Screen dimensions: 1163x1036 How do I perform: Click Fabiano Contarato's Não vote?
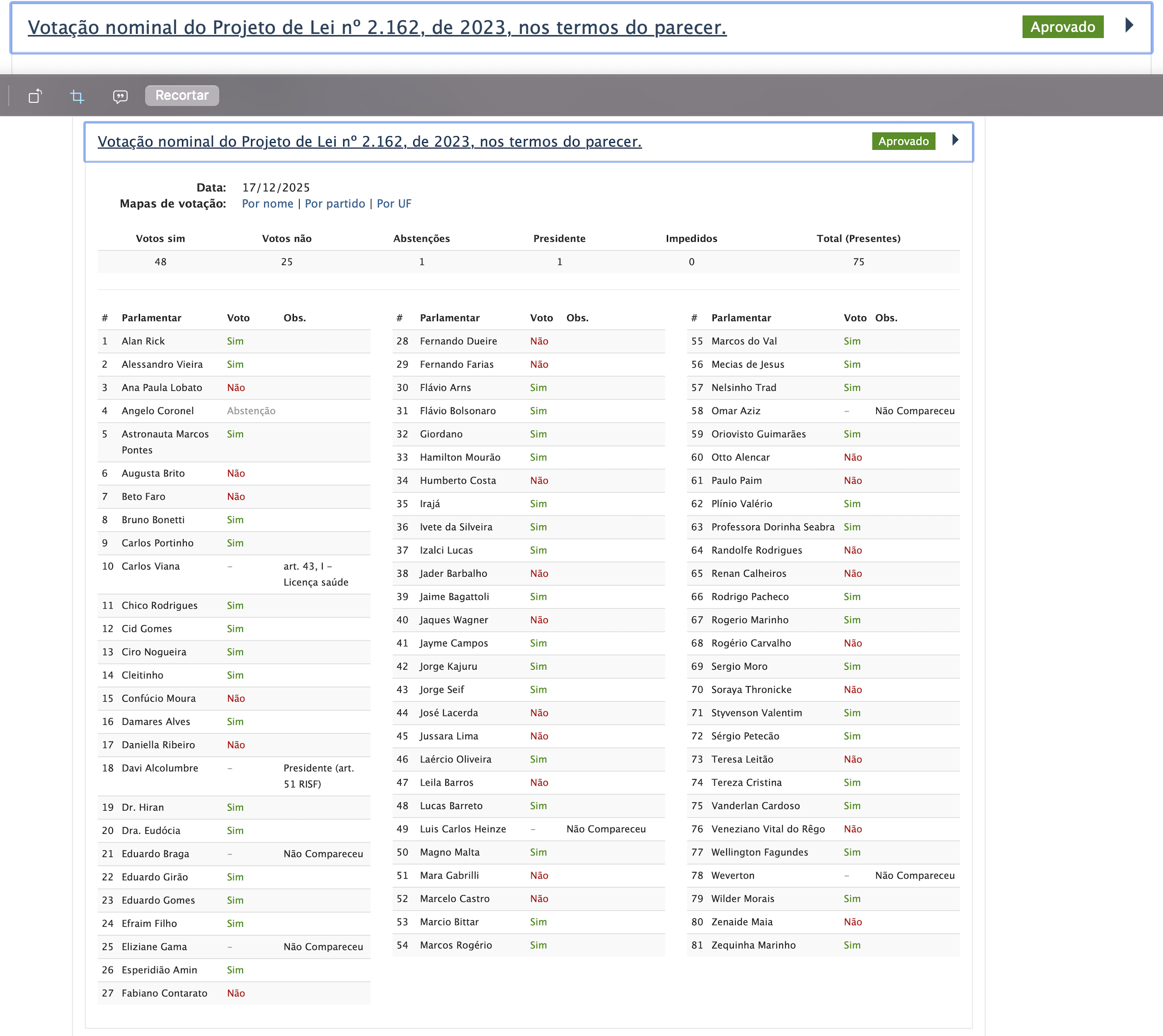(x=236, y=993)
